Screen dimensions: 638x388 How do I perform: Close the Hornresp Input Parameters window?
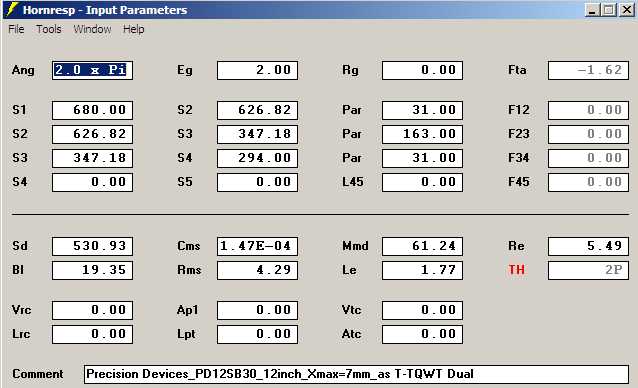coord(627,10)
